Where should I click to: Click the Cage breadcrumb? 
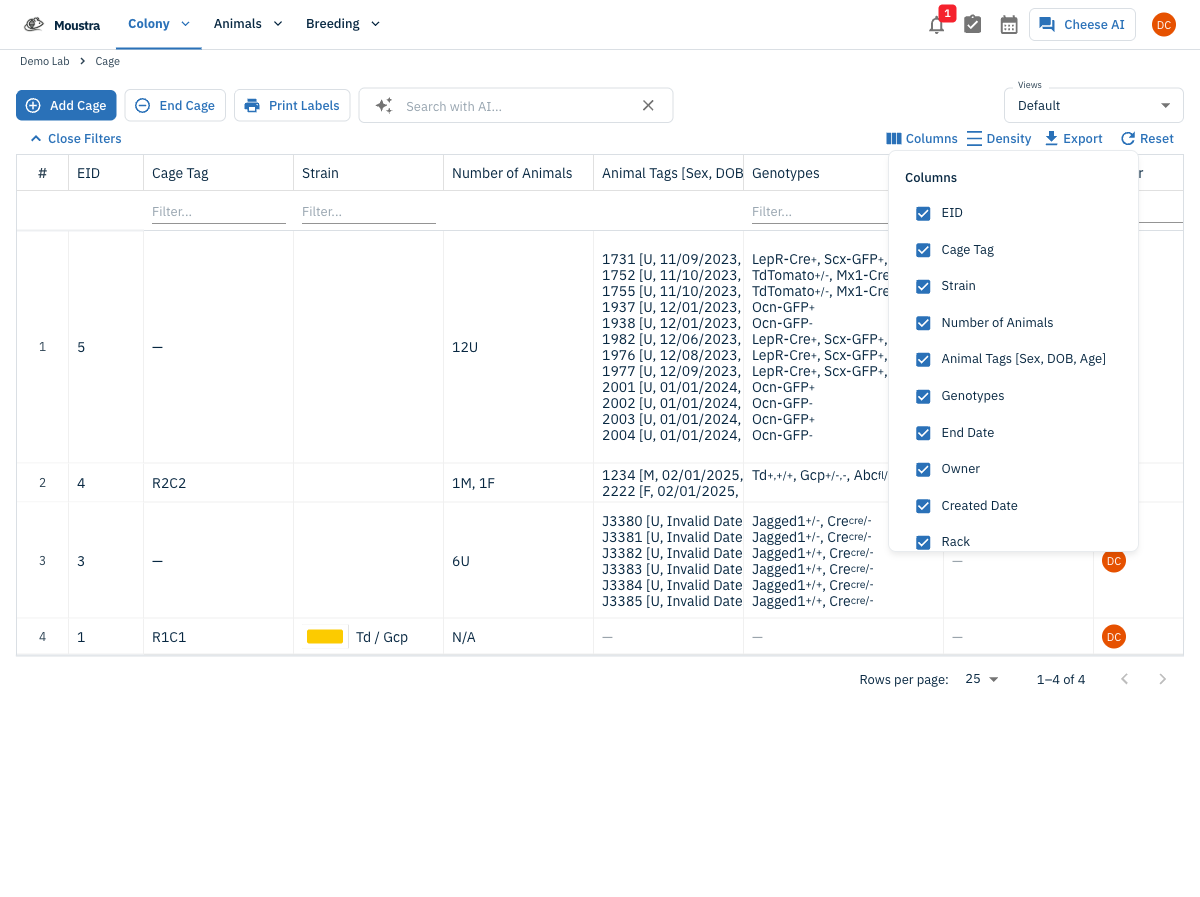click(x=108, y=62)
